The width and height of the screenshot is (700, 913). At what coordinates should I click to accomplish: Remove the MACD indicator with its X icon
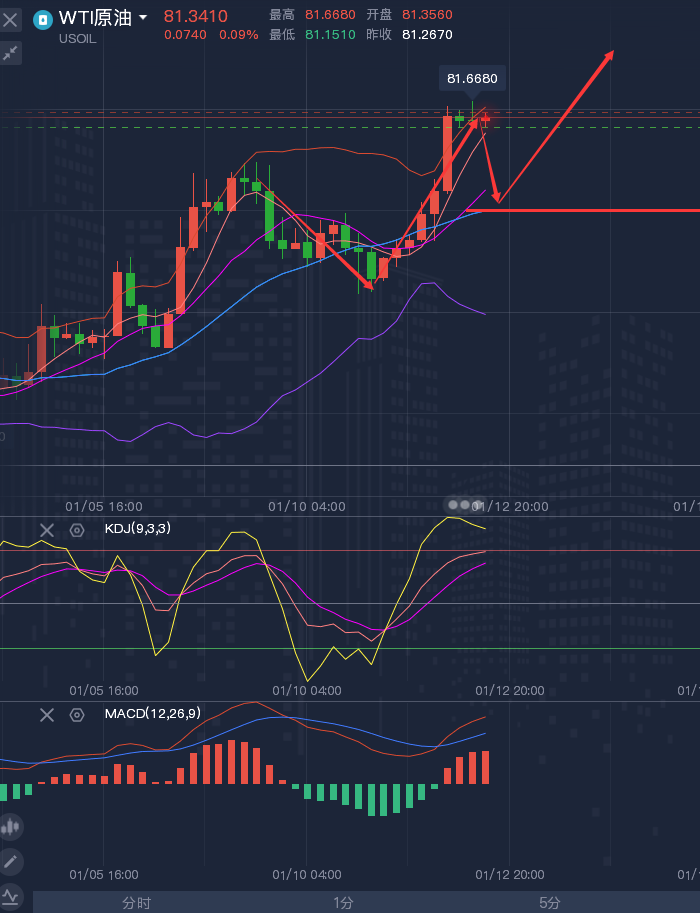point(47,714)
